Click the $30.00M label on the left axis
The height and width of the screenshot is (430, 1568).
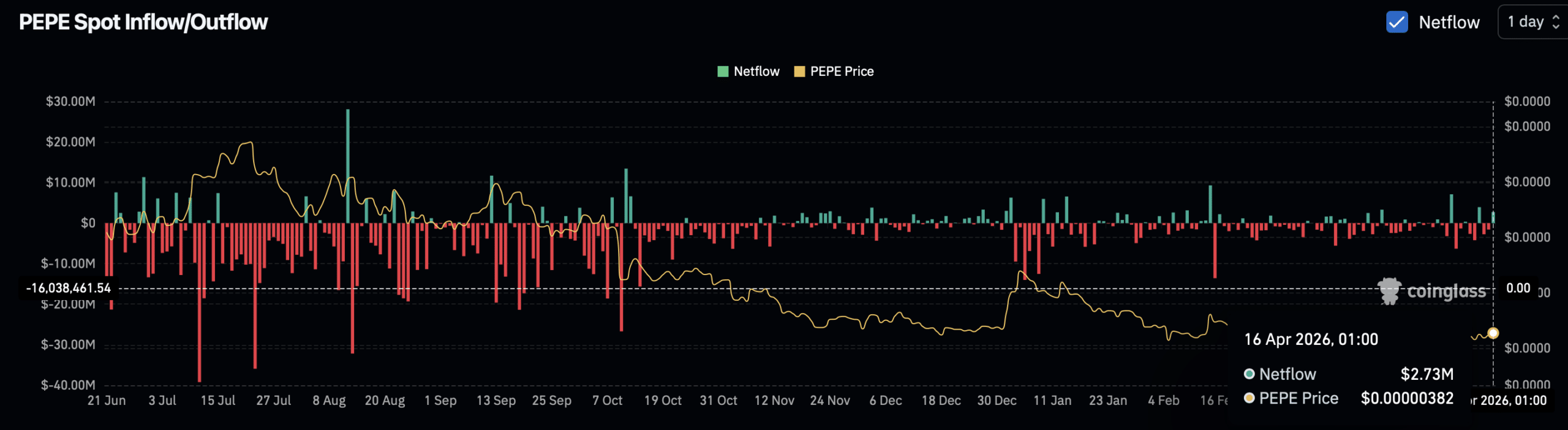click(70, 102)
